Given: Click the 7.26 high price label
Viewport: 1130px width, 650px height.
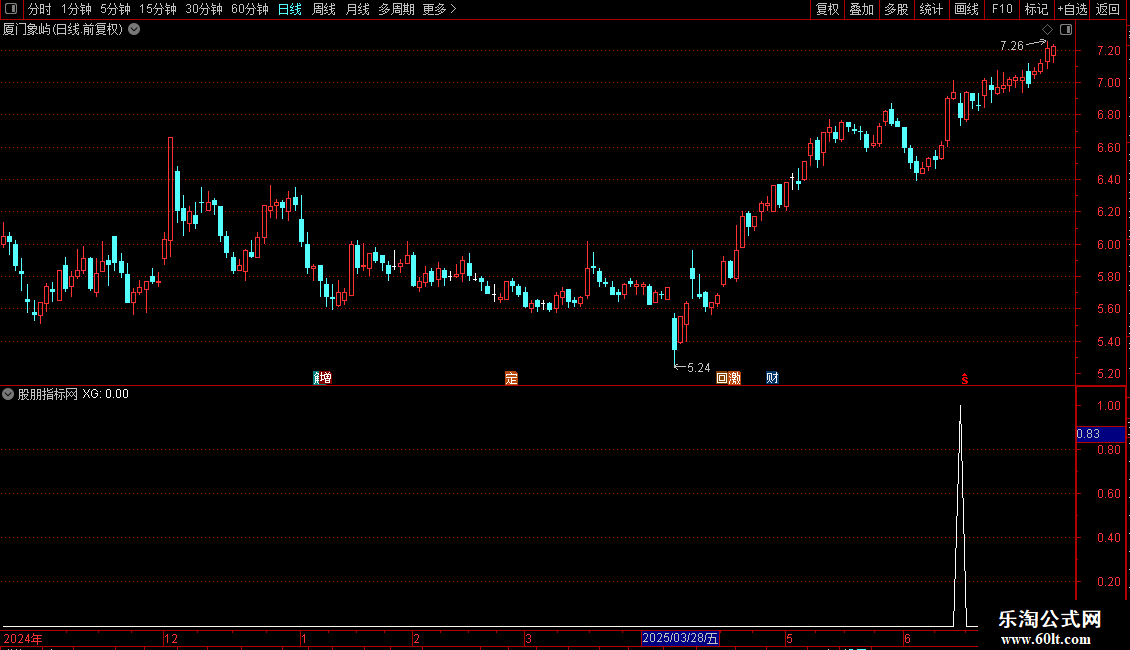Looking at the screenshot, I should pyautogui.click(x=1012, y=46).
